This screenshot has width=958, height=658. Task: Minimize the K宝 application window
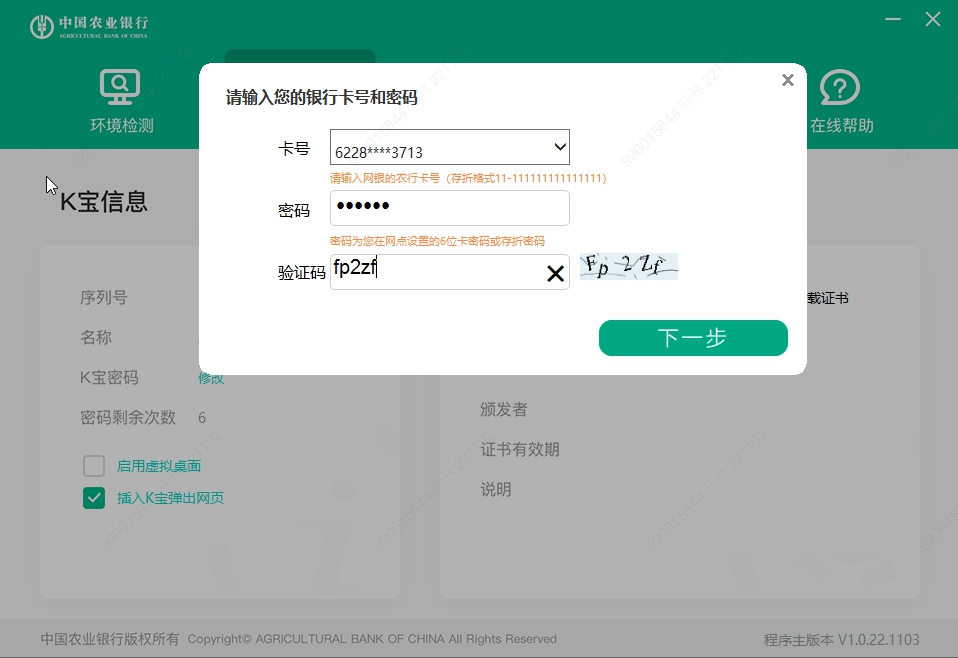[x=893, y=19]
